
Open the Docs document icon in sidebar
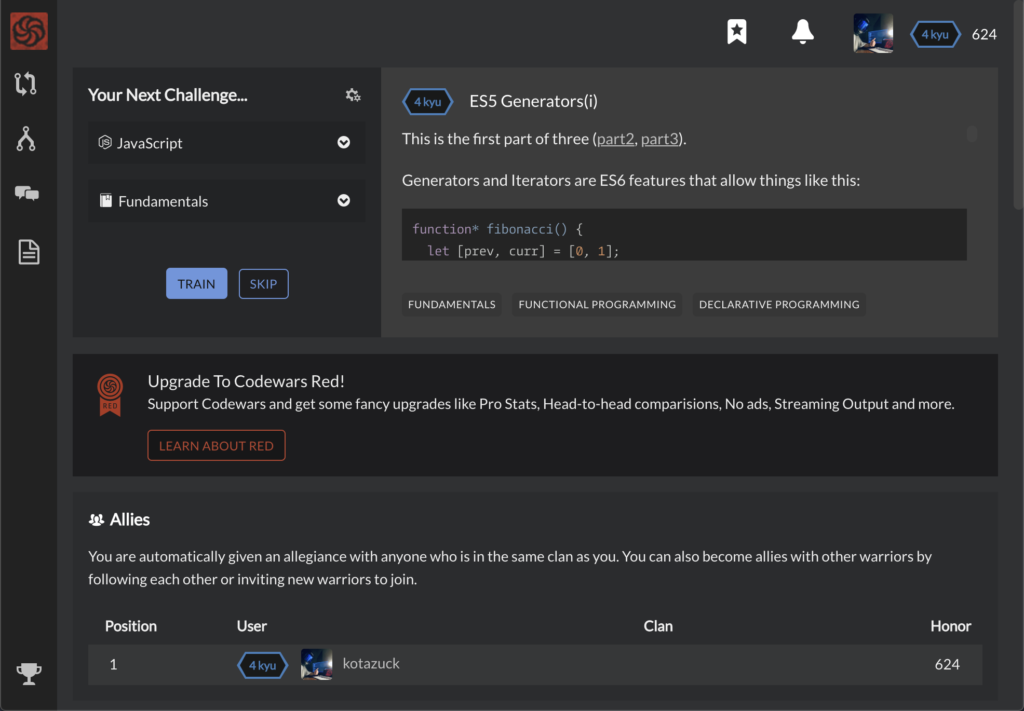click(28, 252)
